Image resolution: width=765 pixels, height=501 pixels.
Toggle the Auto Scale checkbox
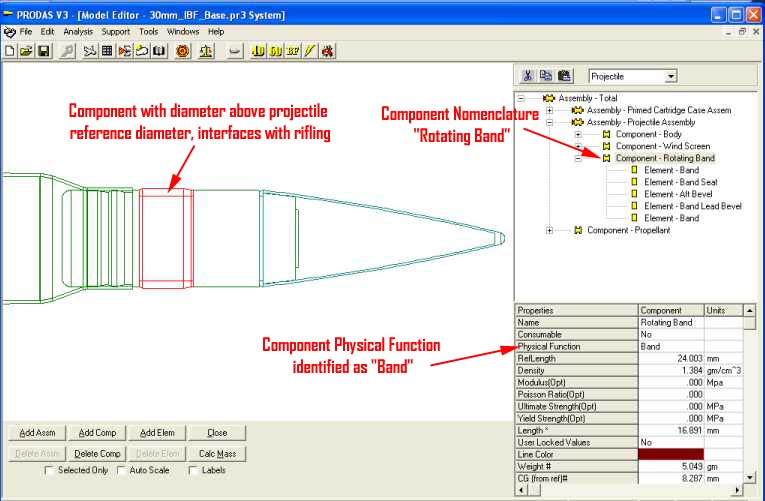coord(123,470)
